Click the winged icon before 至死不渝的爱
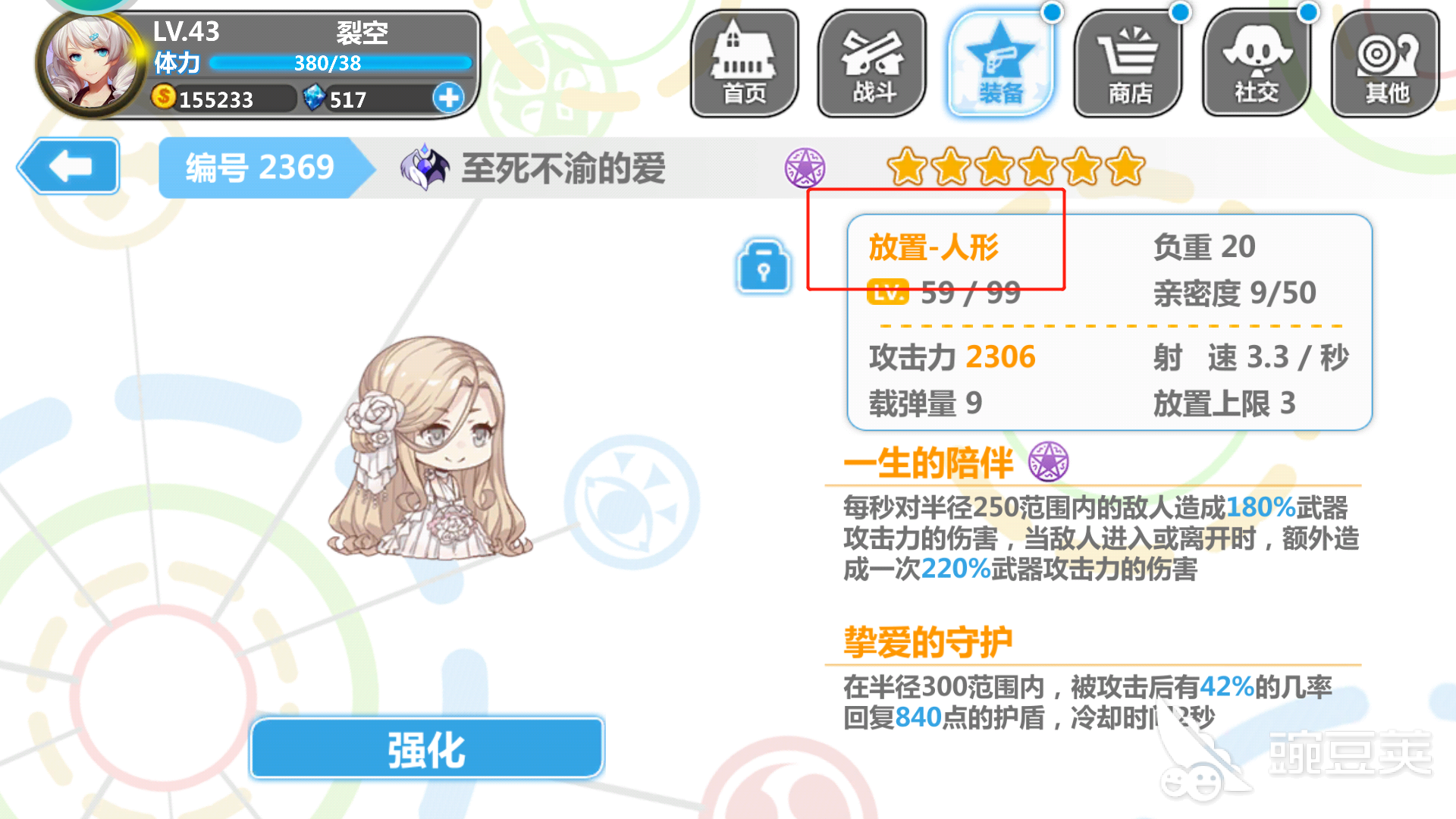 point(425,168)
